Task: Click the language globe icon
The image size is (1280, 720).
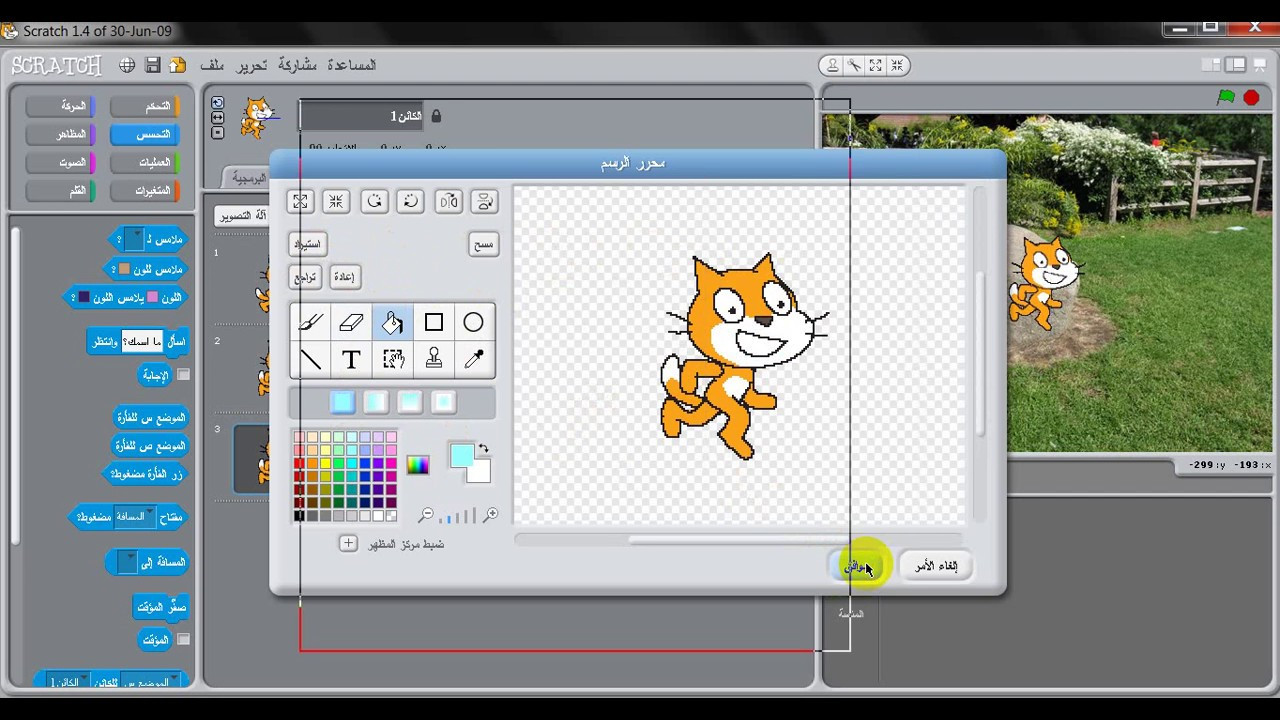Action: [127, 65]
